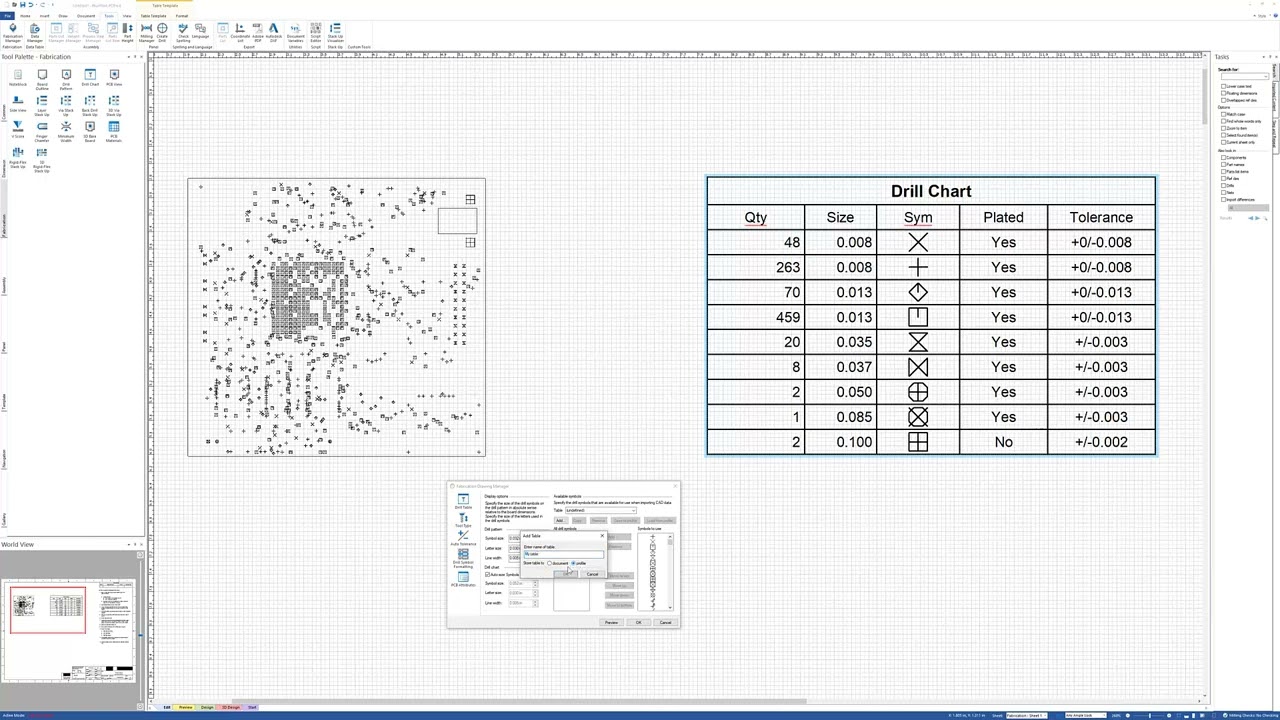
Task: Pick the Finger Chamfer palette tool
Action: point(42,131)
